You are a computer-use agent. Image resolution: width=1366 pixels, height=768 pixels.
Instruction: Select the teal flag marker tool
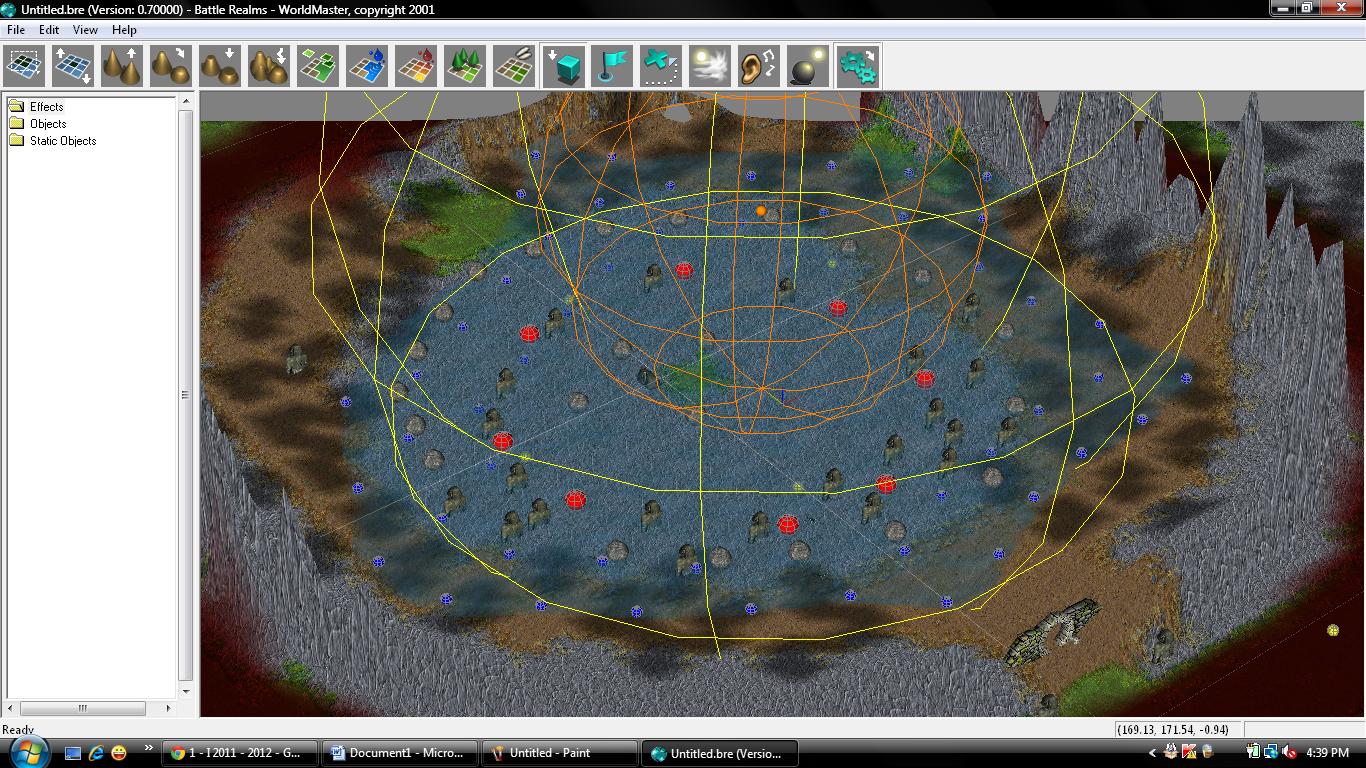click(613, 66)
